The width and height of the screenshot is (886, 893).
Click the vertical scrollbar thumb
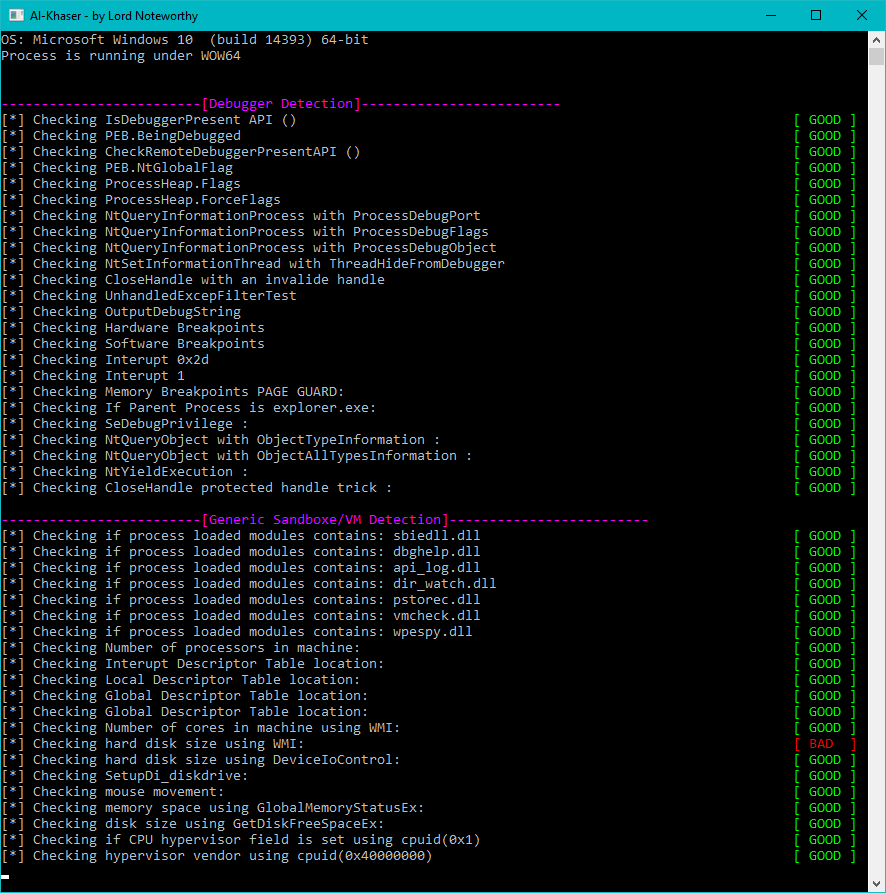point(876,56)
